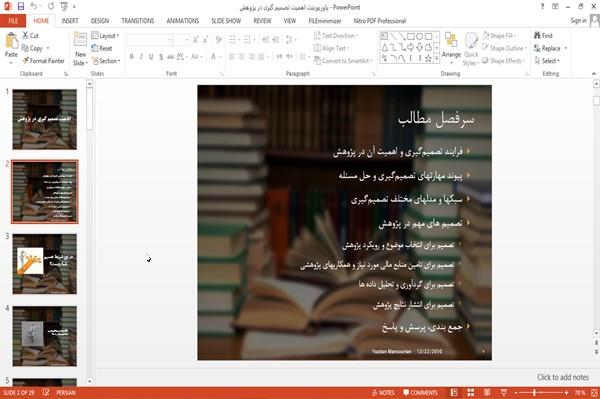Click the Save icon in quick access toolbar
The height and width of the screenshot is (399, 600).
point(21,6)
